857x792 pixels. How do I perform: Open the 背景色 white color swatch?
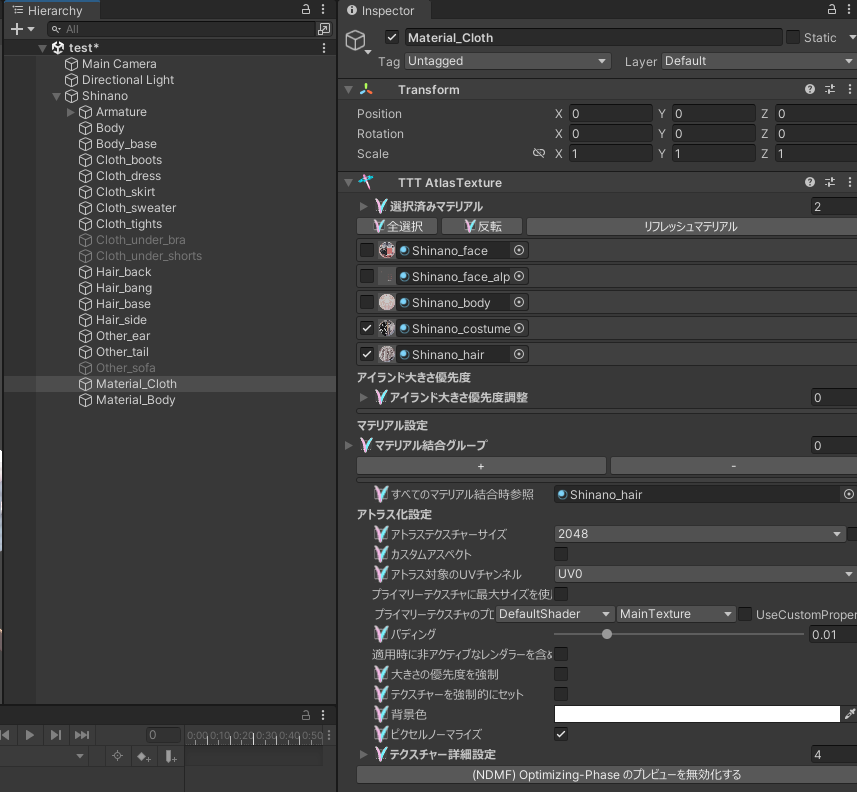(x=697, y=714)
